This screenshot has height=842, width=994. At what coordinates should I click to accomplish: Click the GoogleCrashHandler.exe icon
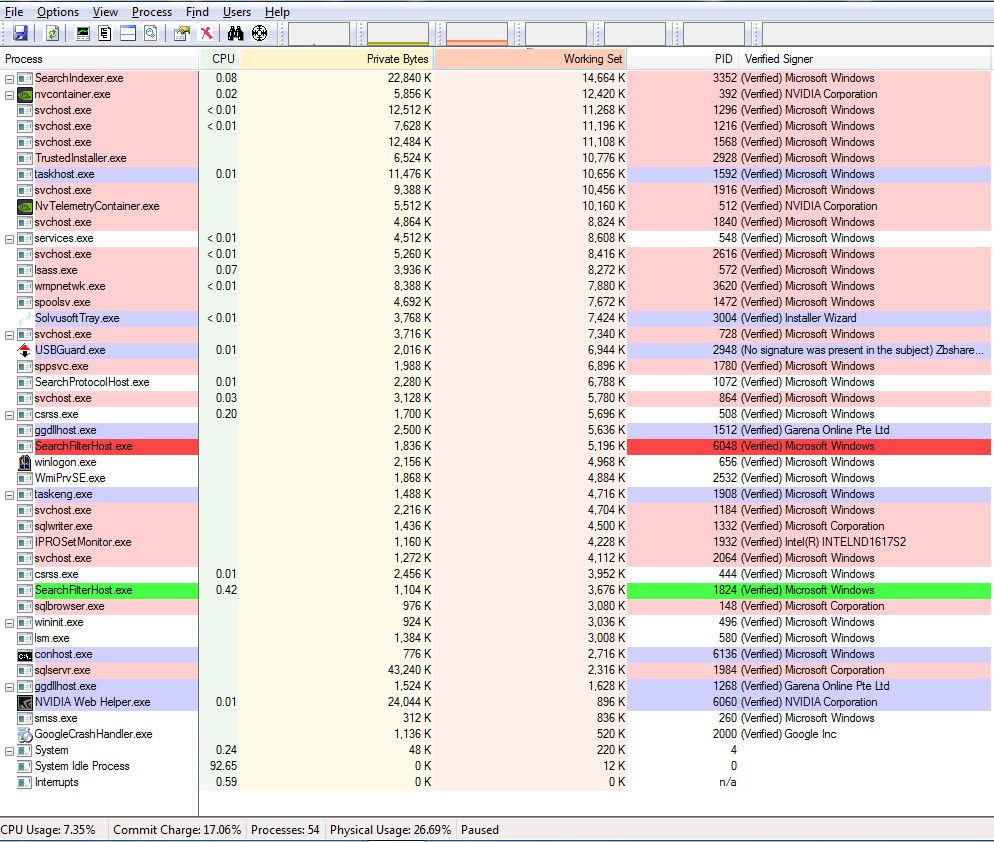[25, 734]
